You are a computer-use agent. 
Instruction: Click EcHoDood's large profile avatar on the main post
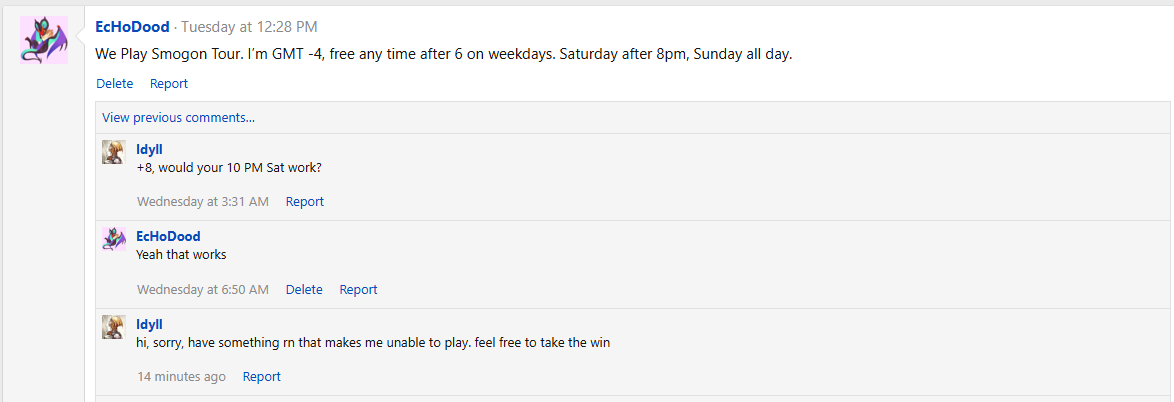[x=44, y=40]
